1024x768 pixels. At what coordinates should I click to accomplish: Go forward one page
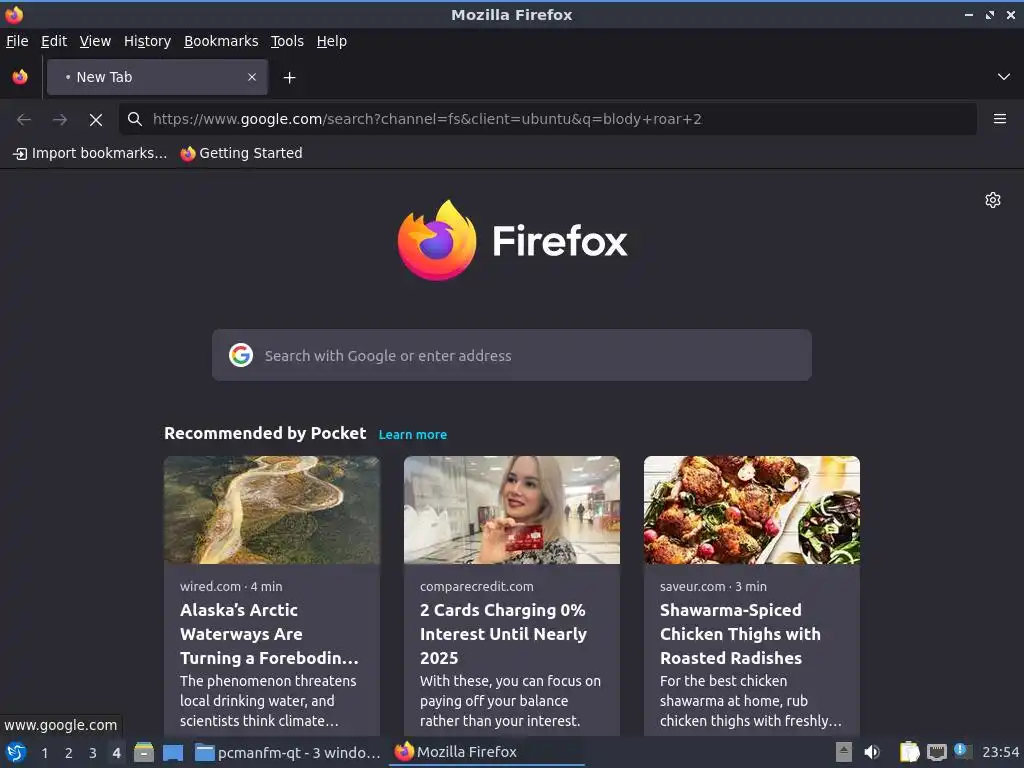(59, 120)
